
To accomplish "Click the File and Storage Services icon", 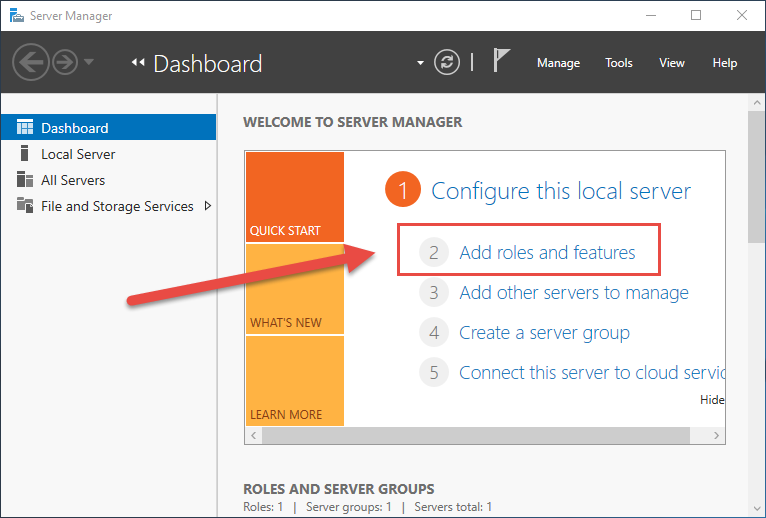I will (25, 205).
